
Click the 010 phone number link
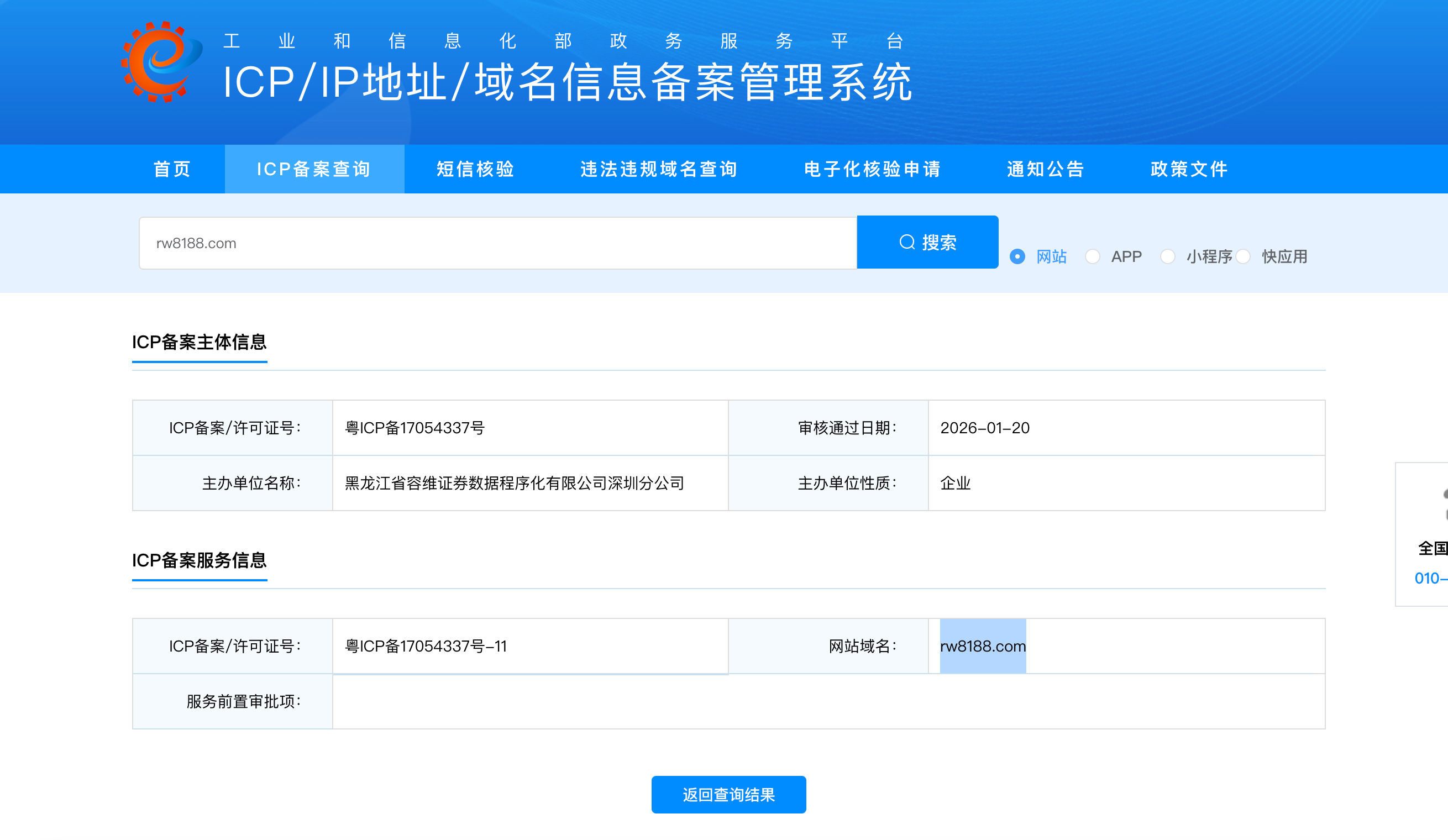[1430, 578]
